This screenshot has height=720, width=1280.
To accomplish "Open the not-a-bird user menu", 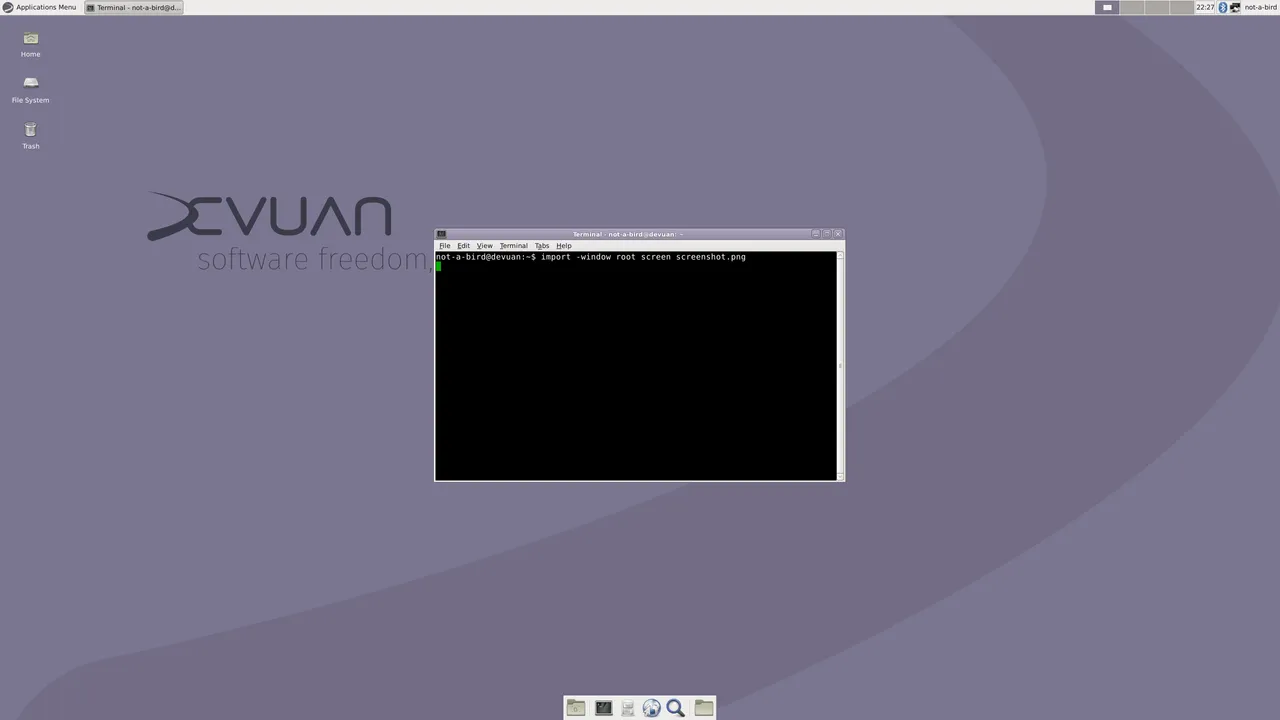I will 1260,7.
